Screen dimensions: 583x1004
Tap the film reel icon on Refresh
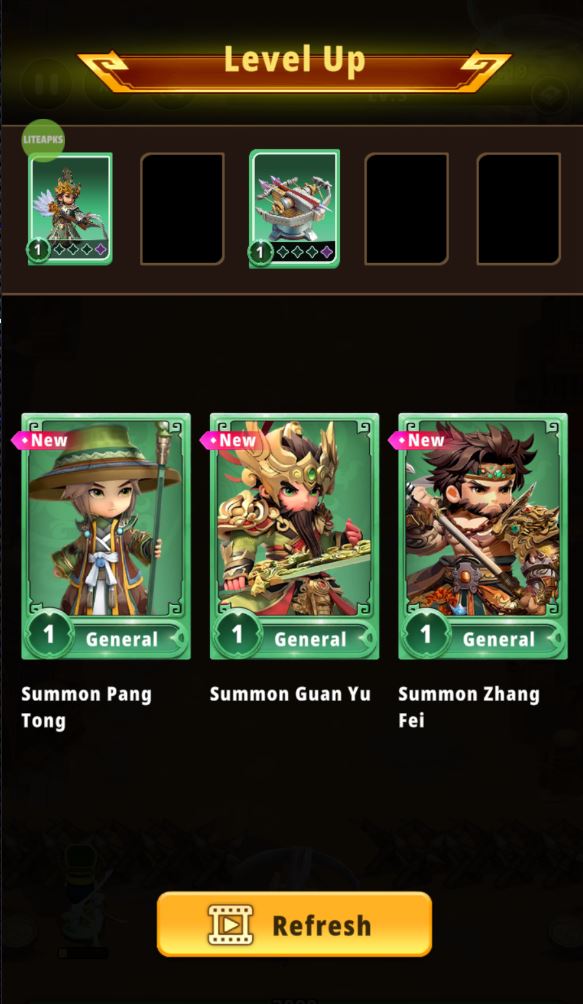(x=230, y=925)
